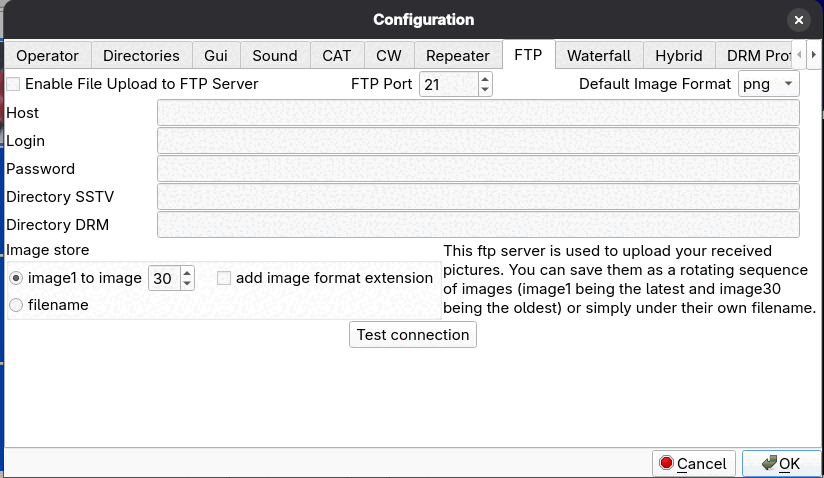
Task: Click the Password input field
Action: point(478,169)
